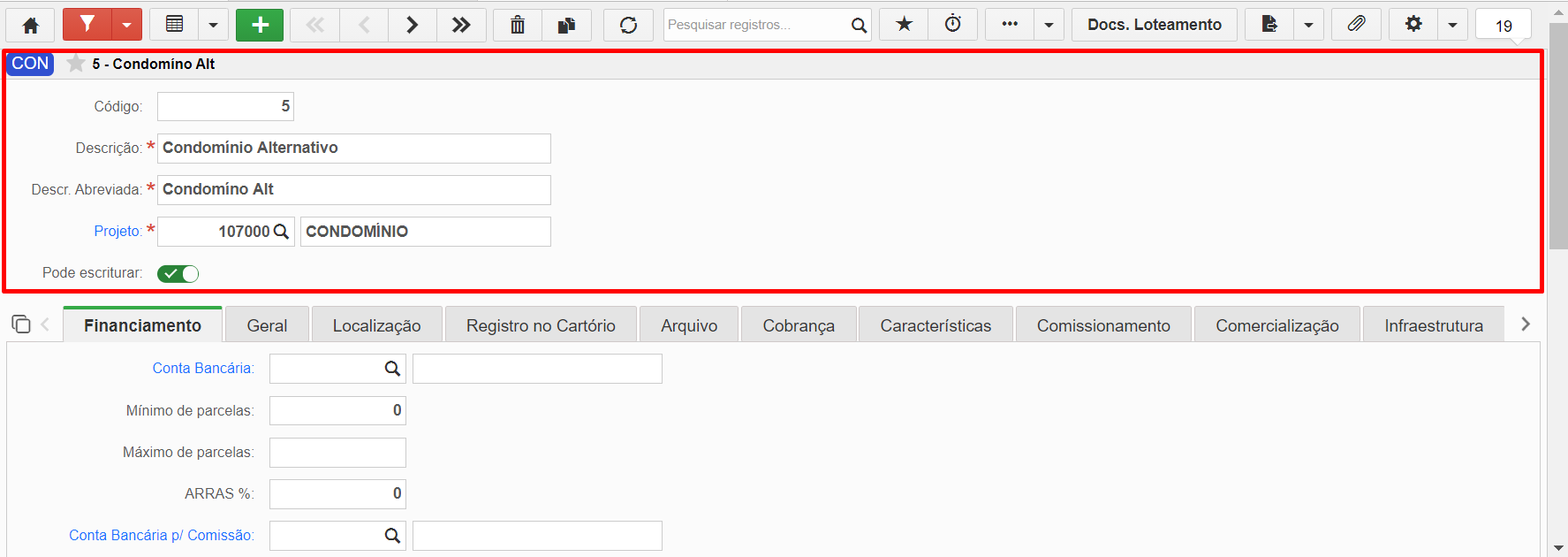Click the Conta Bancária description field
The height and width of the screenshot is (557, 1568).
pyautogui.click(x=537, y=369)
